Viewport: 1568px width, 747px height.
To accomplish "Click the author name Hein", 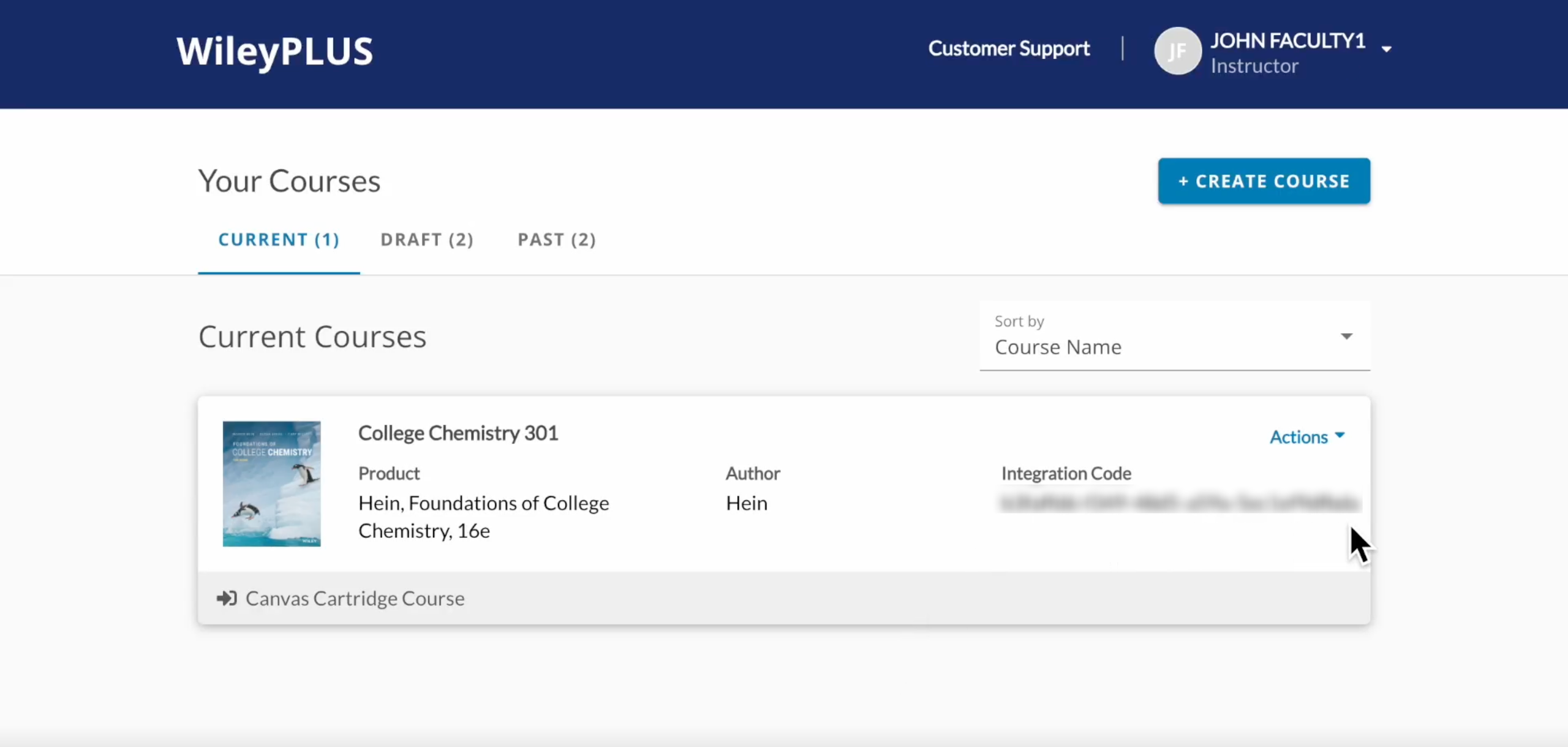I will 746,503.
